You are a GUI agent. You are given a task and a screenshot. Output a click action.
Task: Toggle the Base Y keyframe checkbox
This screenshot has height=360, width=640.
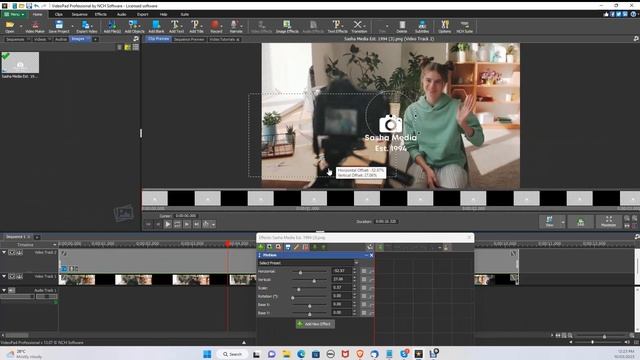tap(364, 313)
